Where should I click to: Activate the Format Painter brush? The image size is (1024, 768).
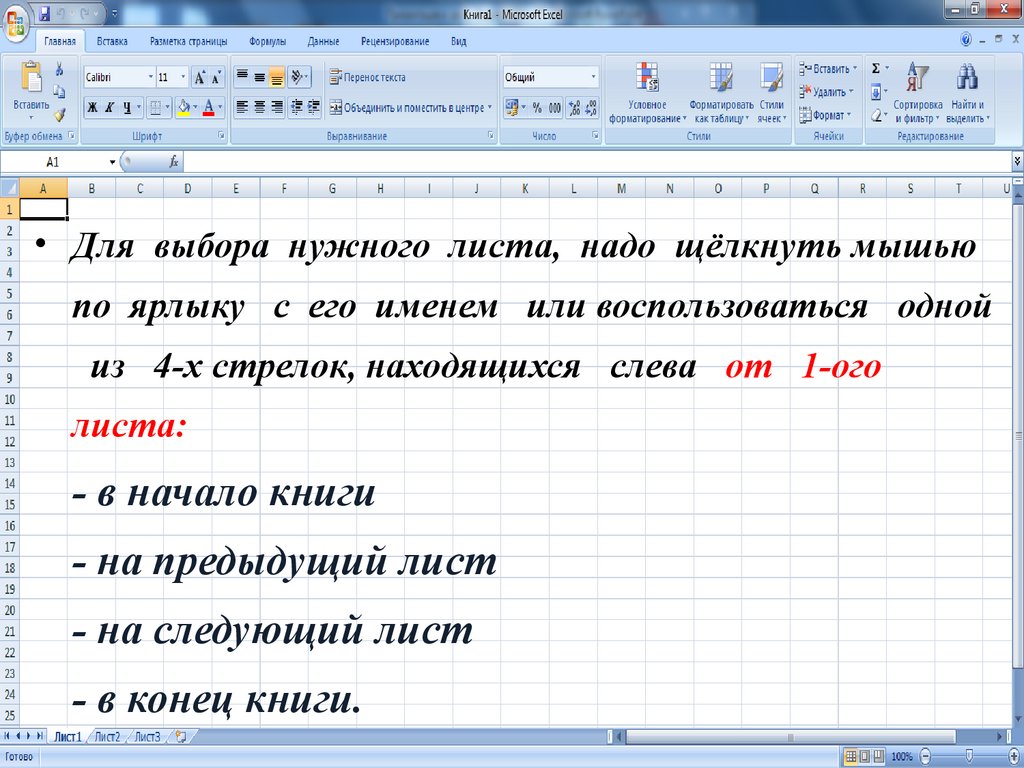pyautogui.click(x=59, y=115)
